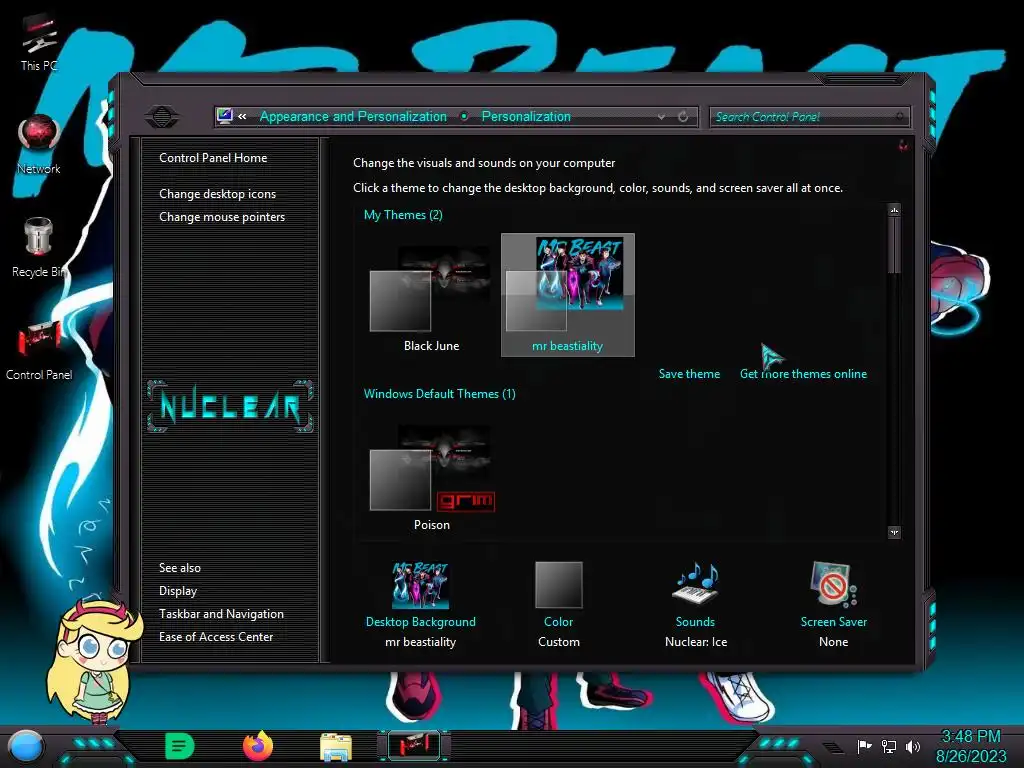Click the window back navigation button
1024x768 pixels.
(162, 117)
